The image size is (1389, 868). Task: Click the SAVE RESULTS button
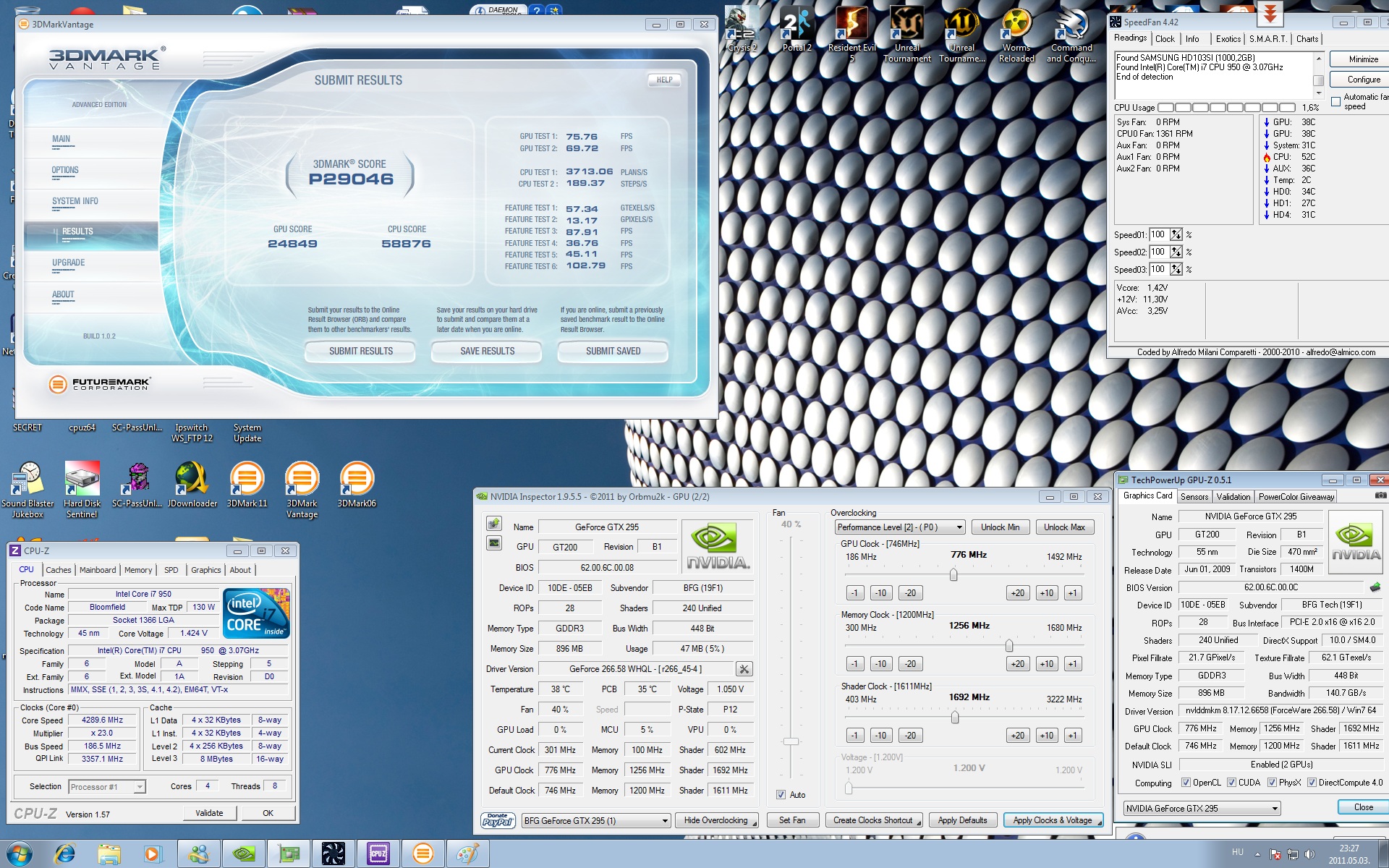tap(487, 352)
